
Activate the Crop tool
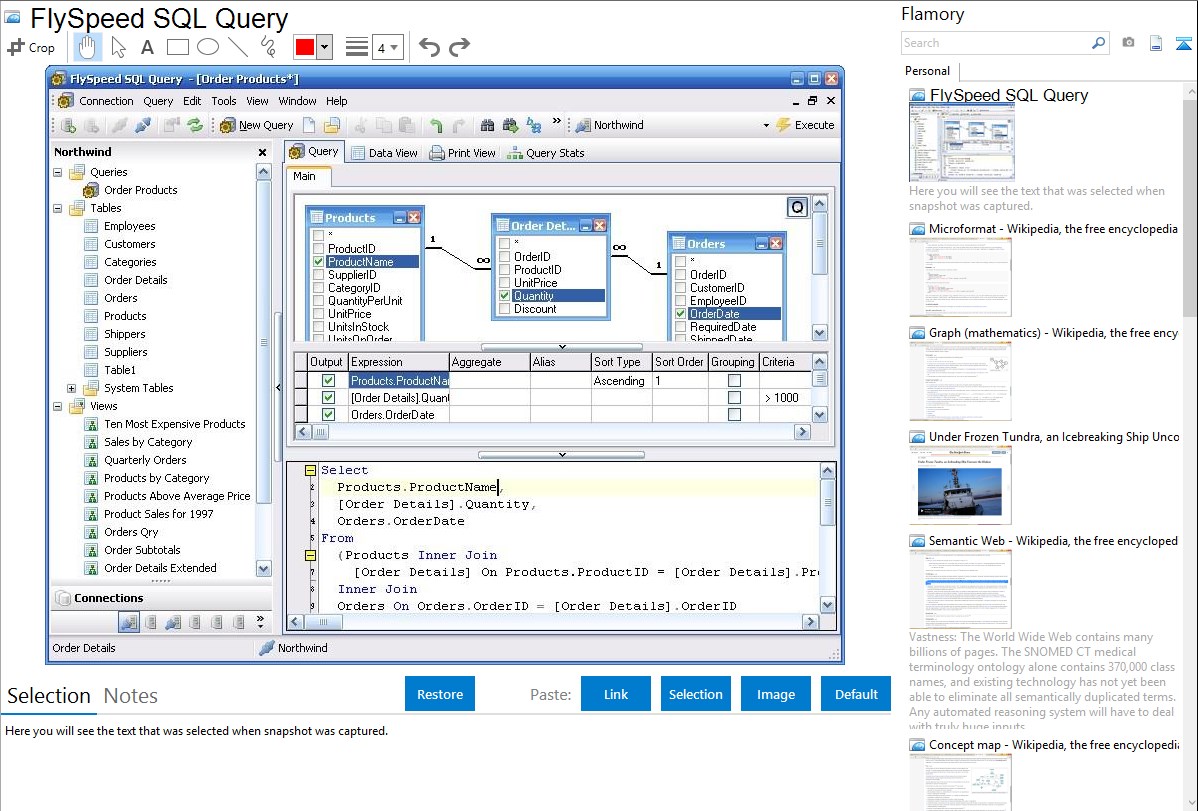(31, 47)
